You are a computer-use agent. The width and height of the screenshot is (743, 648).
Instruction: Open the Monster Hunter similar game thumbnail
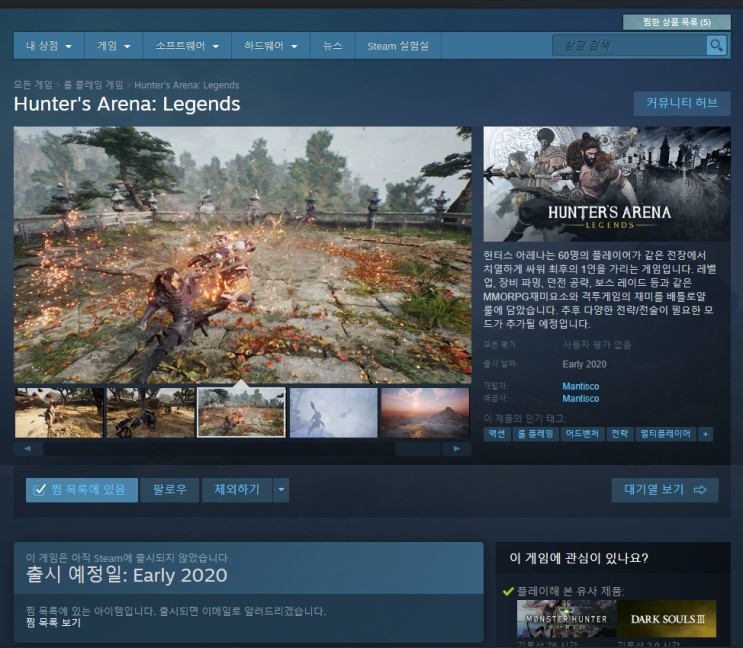click(x=566, y=618)
